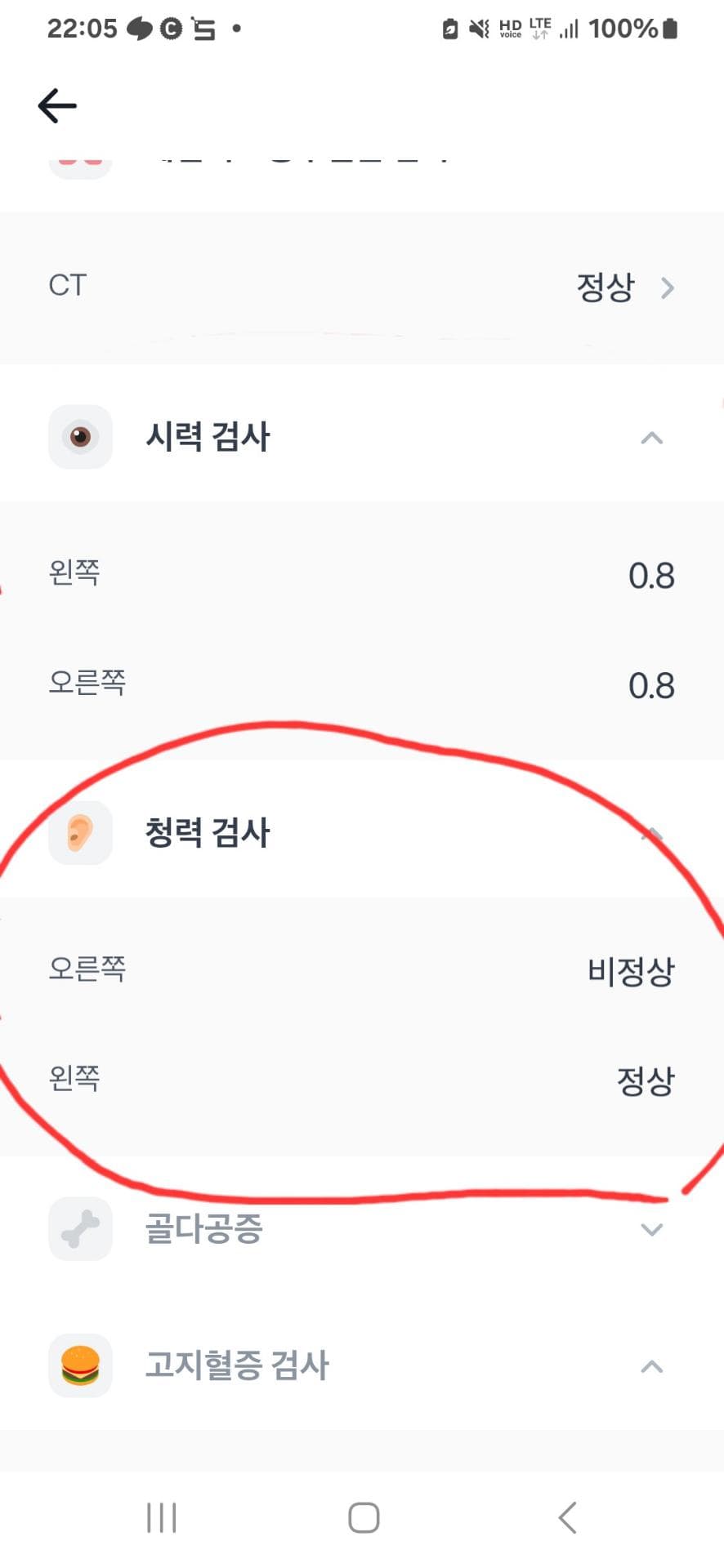
Task: Expand the 골다공증 section chevron
Action: click(x=651, y=1229)
